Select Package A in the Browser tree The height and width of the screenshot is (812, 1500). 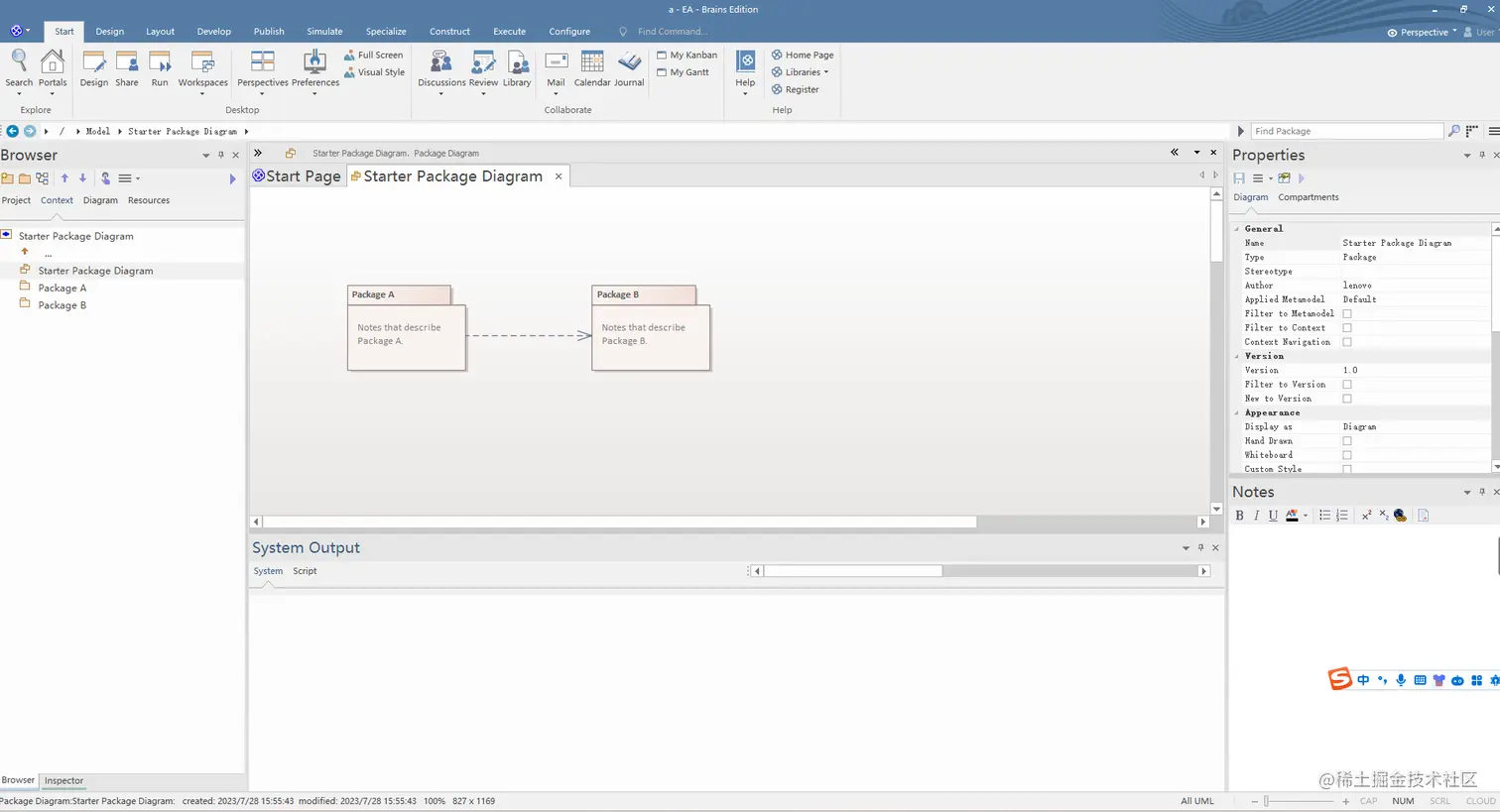[62, 289]
